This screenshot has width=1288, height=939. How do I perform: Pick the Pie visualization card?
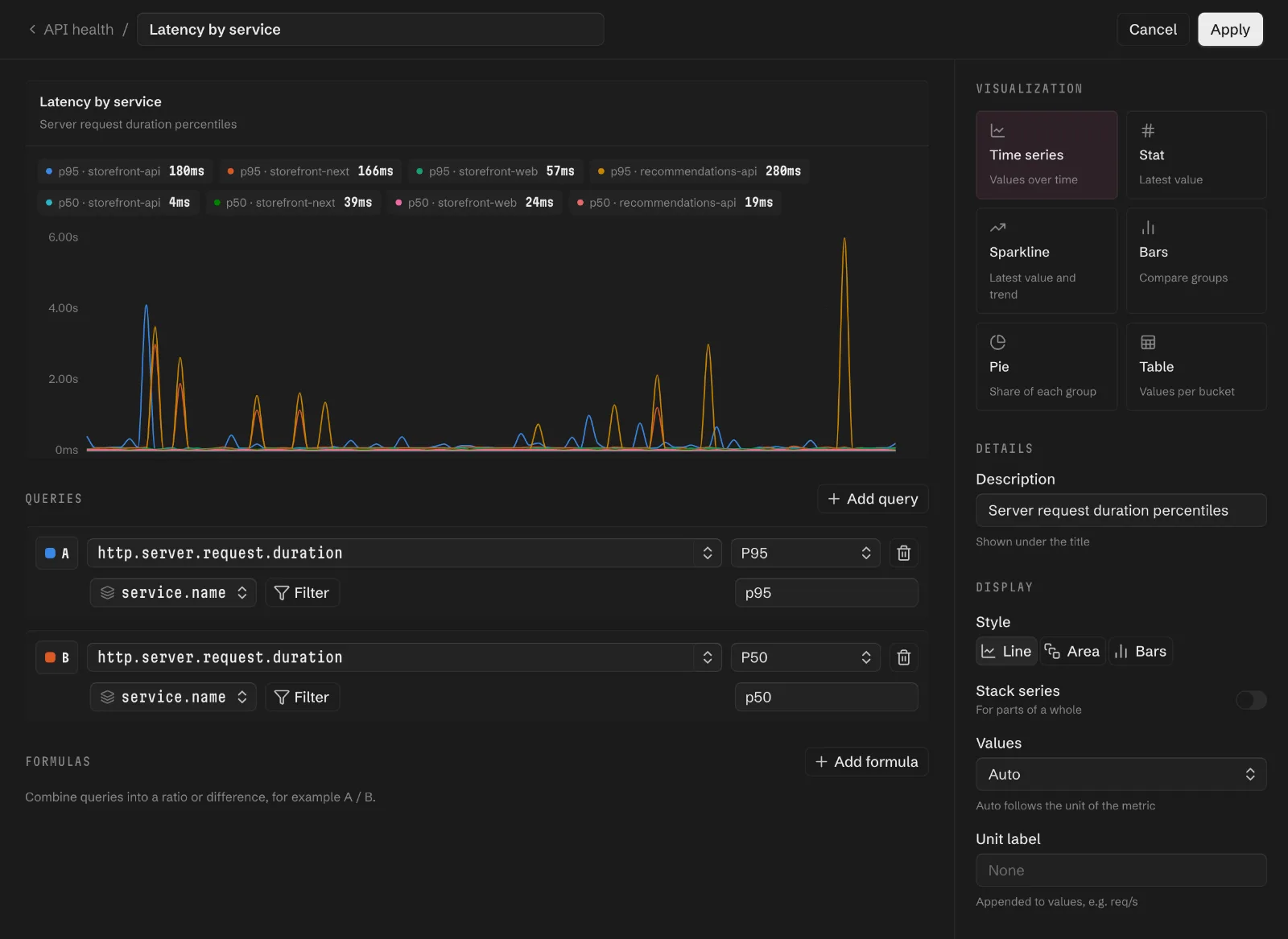[x=1046, y=367]
